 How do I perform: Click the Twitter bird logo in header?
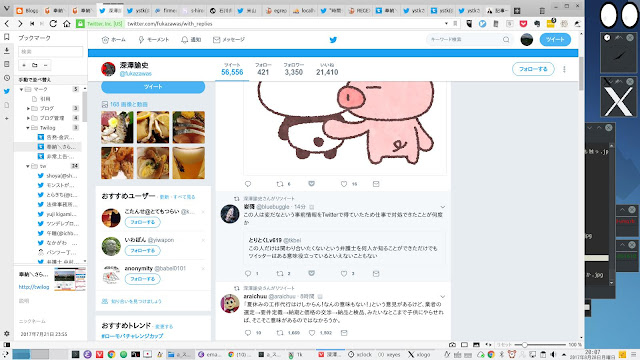(333, 40)
